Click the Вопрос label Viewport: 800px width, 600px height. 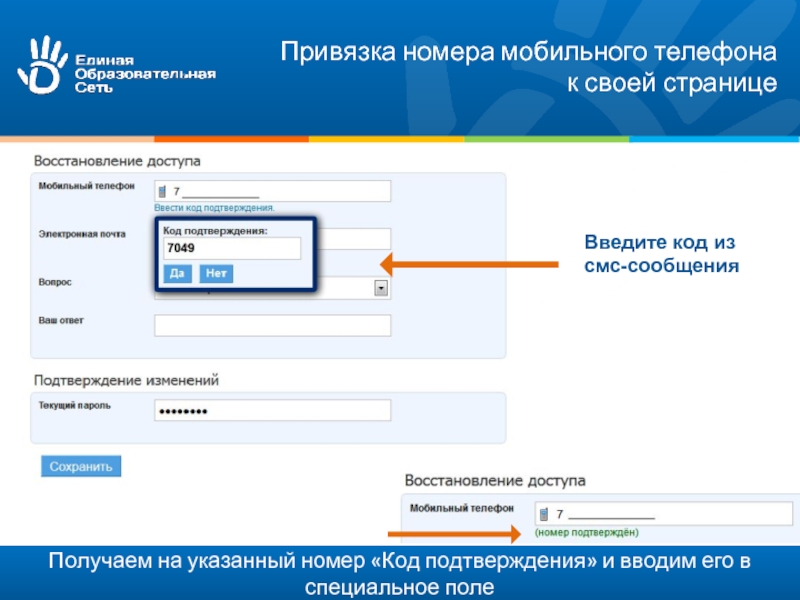pyautogui.click(x=55, y=282)
